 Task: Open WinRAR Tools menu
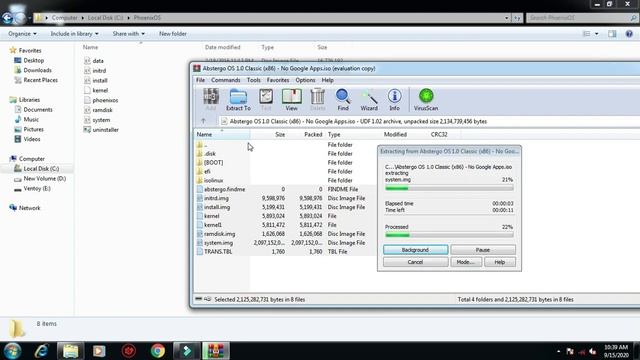(253, 80)
